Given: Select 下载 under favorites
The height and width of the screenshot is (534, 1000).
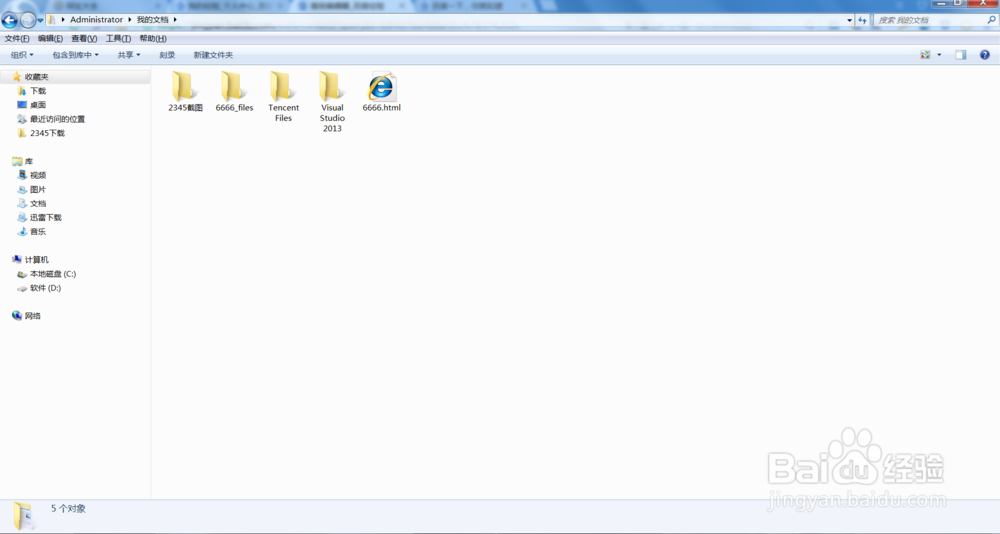Looking at the screenshot, I should click(38, 91).
